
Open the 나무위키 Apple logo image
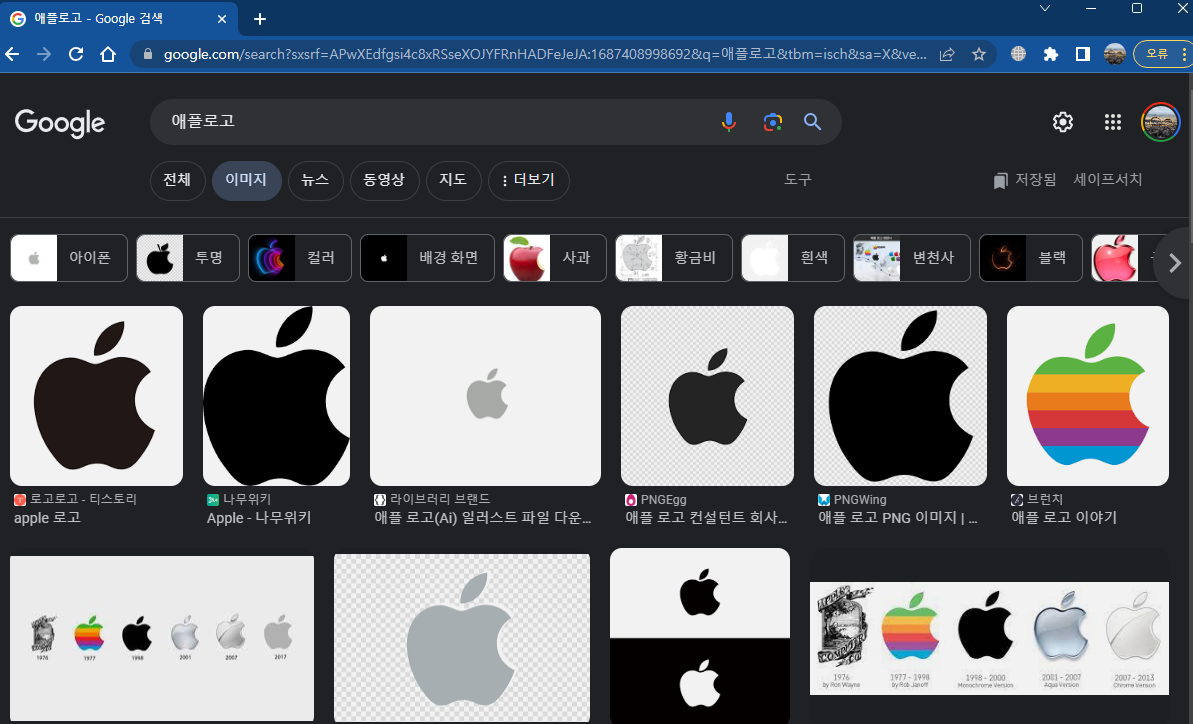click(x=276, y=395)
